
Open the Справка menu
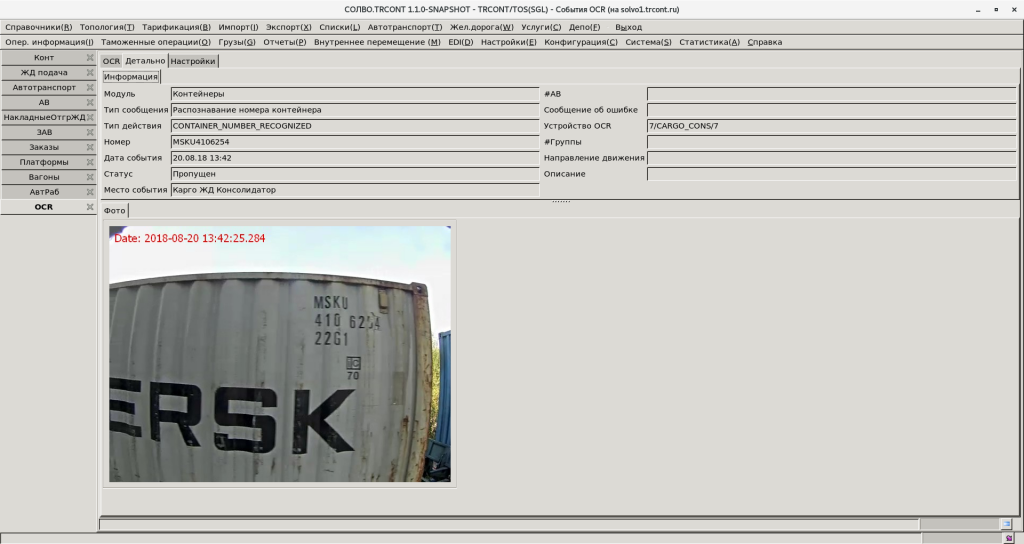coord(765,42)
